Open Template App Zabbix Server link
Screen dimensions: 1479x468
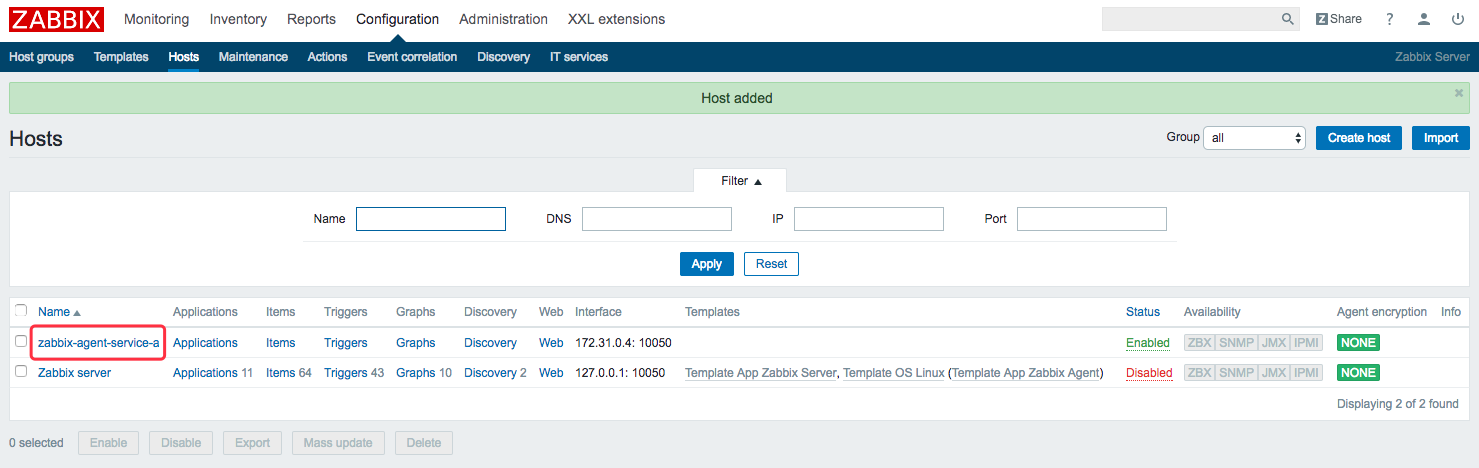[x=760, y=373]
